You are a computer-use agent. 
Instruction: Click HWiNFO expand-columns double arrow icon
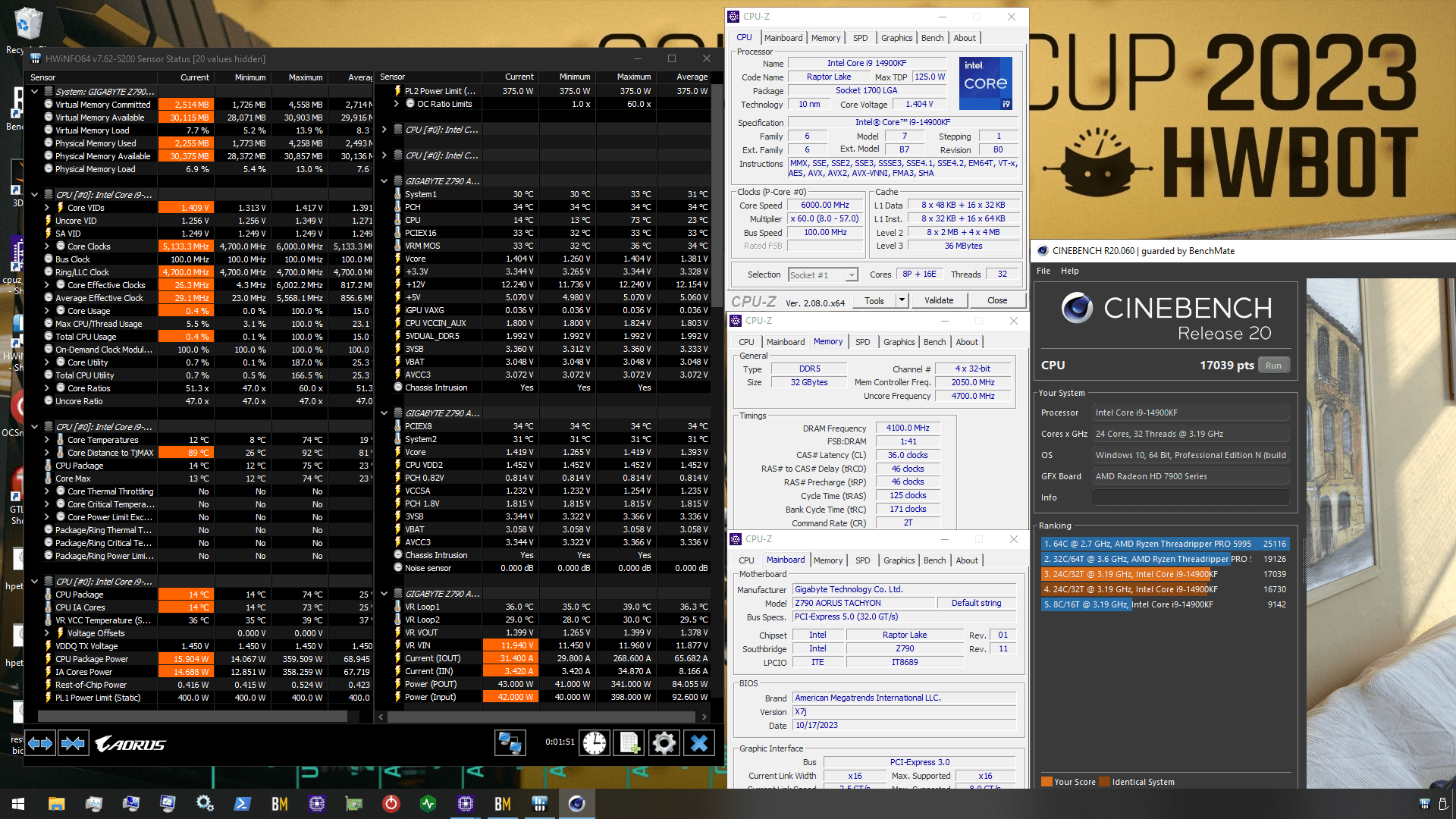pos(40,743)
